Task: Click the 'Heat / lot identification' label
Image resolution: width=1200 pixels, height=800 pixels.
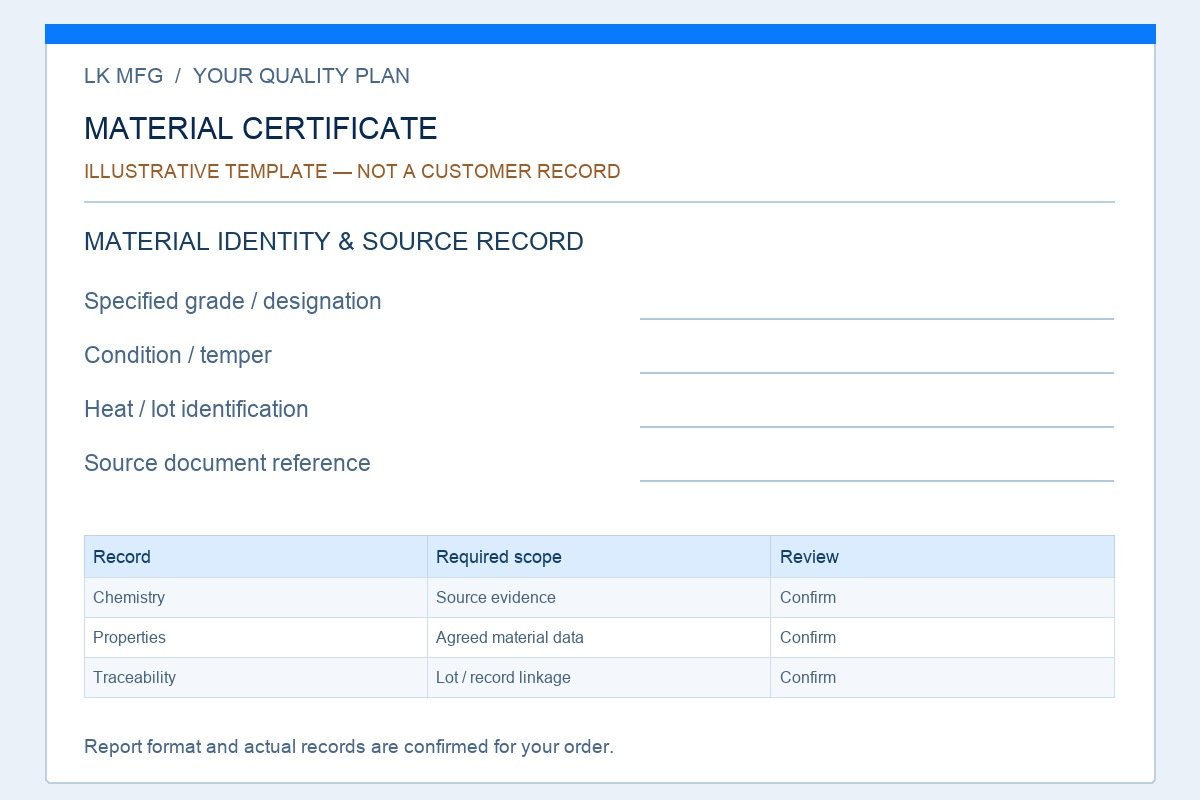Action: tap(196, 409)
